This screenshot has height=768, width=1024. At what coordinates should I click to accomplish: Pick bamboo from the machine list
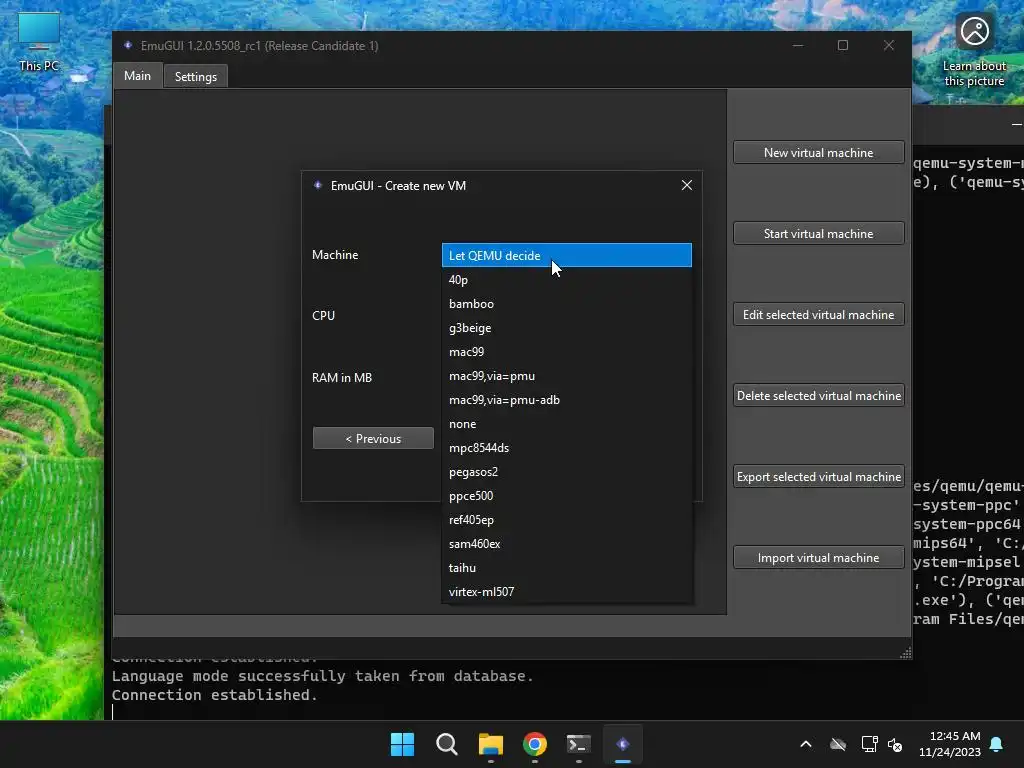point(566,304)
